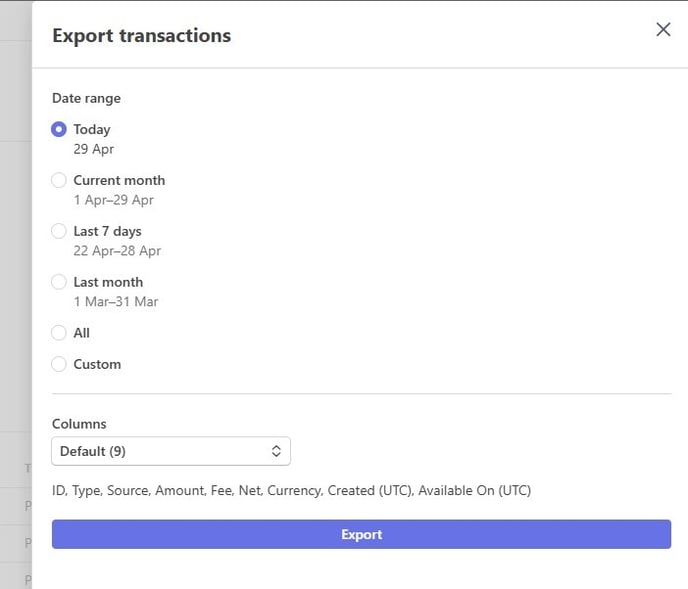Image resolution: width=688 pixels, height=589 pixels.
Task: Click the Today label text
Action: coord(92,129)
